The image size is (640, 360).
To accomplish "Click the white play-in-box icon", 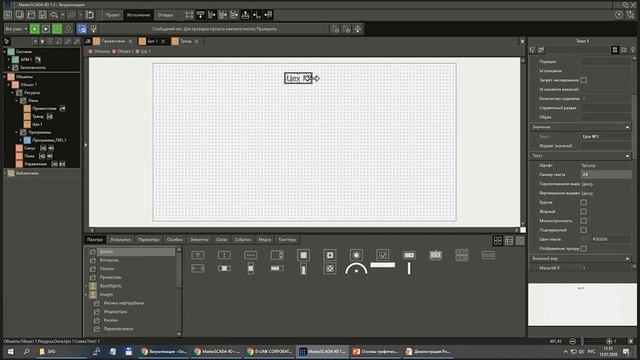I will point(46,29).
